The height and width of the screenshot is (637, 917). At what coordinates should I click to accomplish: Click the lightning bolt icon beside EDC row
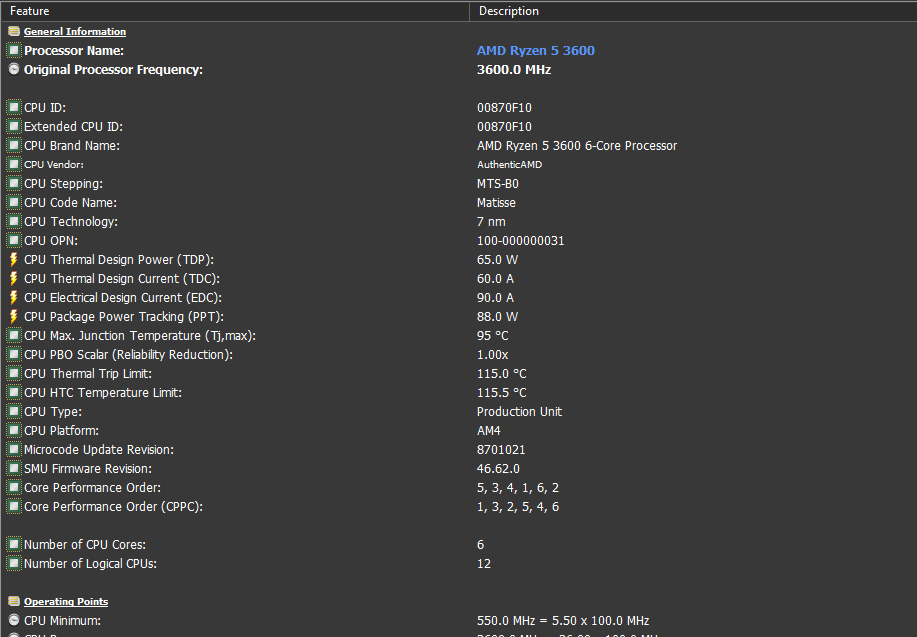click(14, 298)
